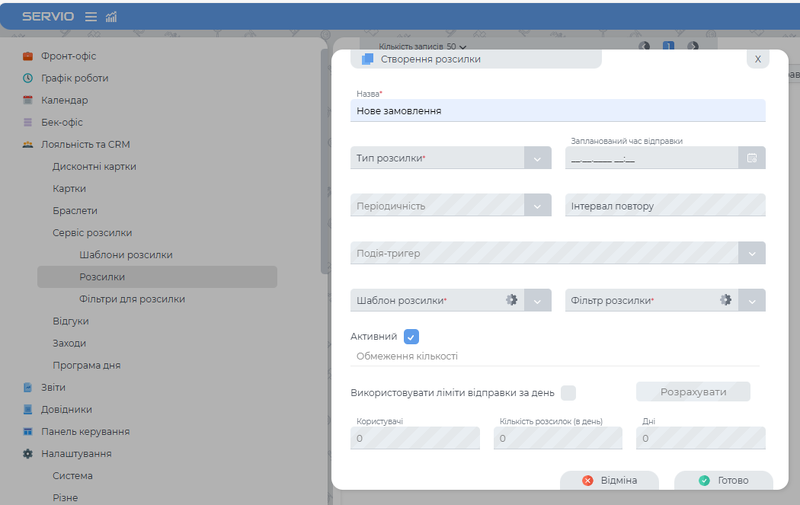
Task: Open Графік роботи from sidebar
Action: click(x=74, y=78)
